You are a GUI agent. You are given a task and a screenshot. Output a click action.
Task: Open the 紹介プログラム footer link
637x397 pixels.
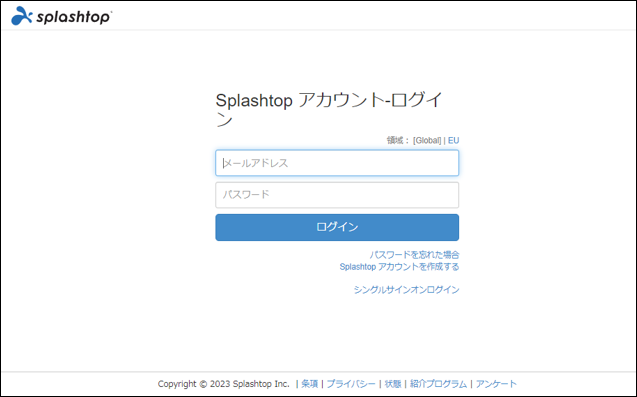(438, 384)
